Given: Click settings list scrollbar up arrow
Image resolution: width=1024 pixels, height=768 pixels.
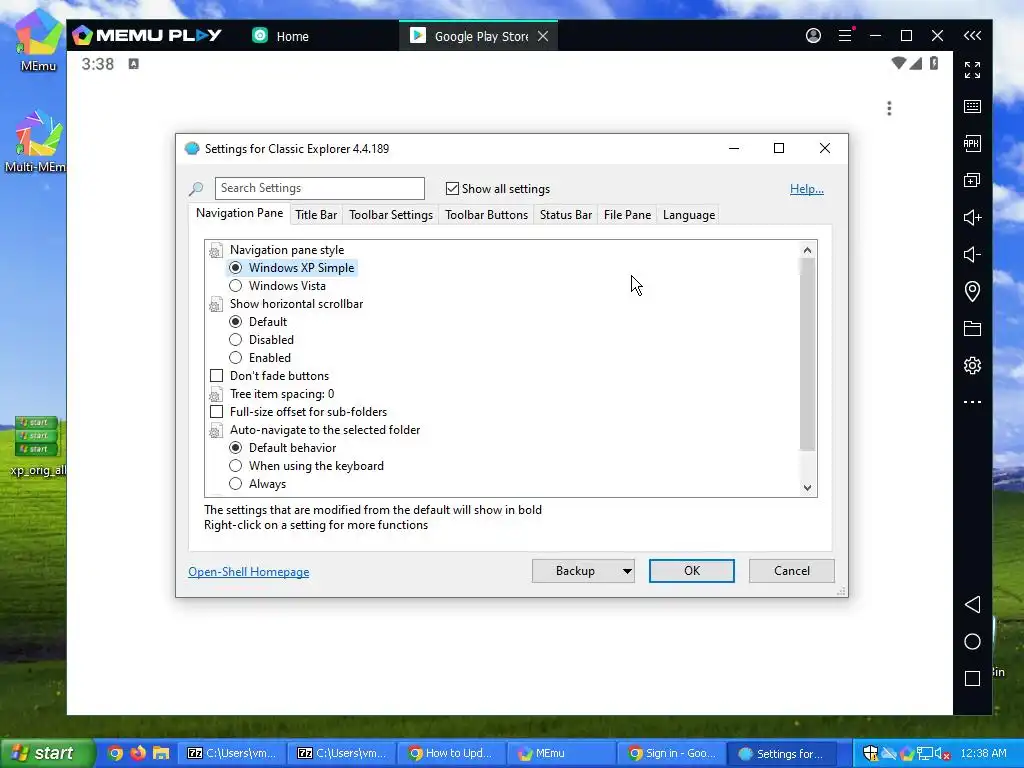Looking at the screenshot, I should coord(807,250).
